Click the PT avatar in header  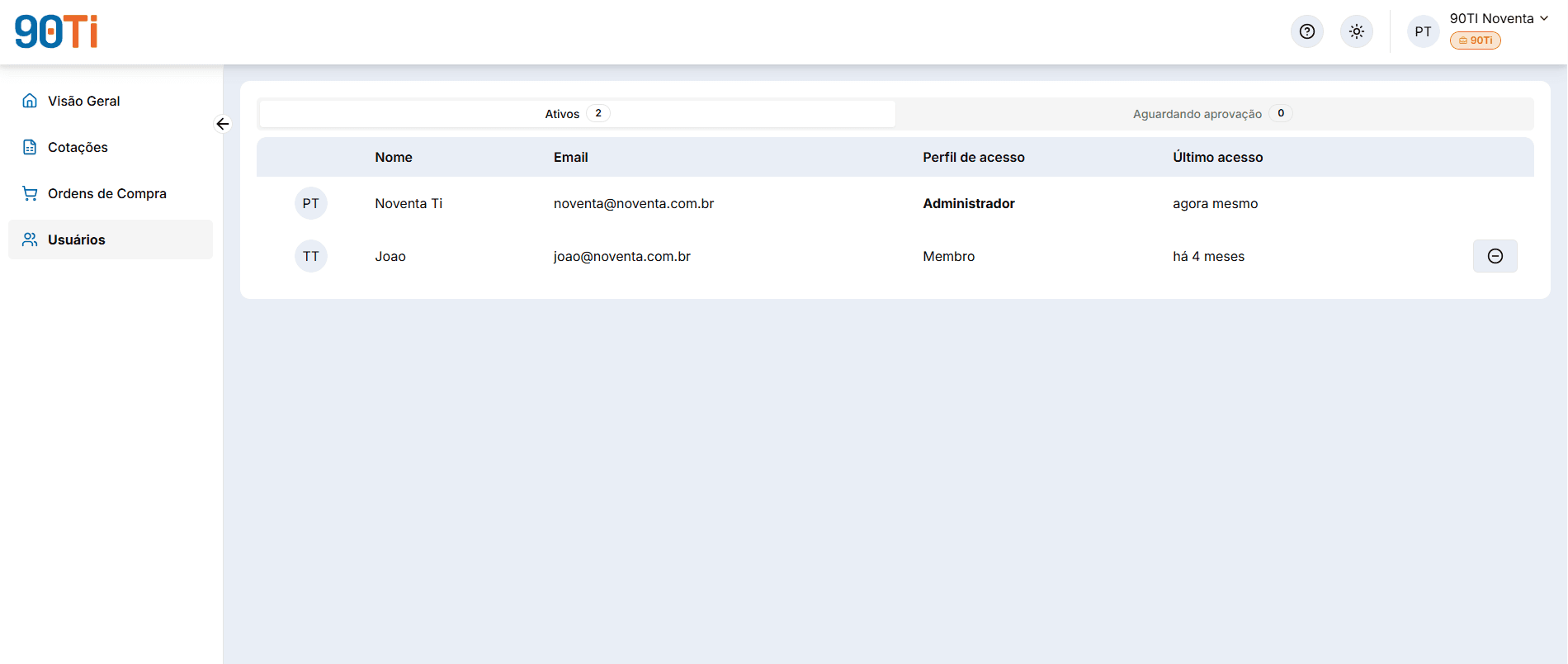[x=1424, y=31]
